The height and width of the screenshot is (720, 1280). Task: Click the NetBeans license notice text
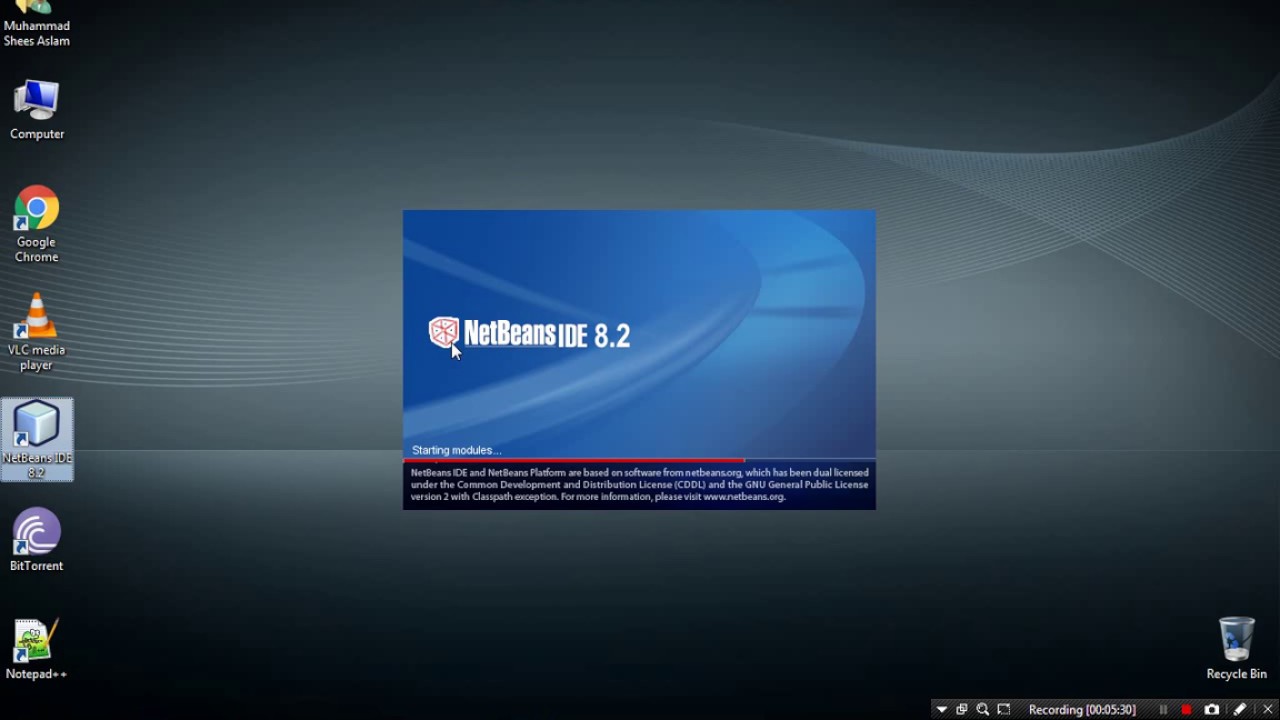click(x=640, y=485)
